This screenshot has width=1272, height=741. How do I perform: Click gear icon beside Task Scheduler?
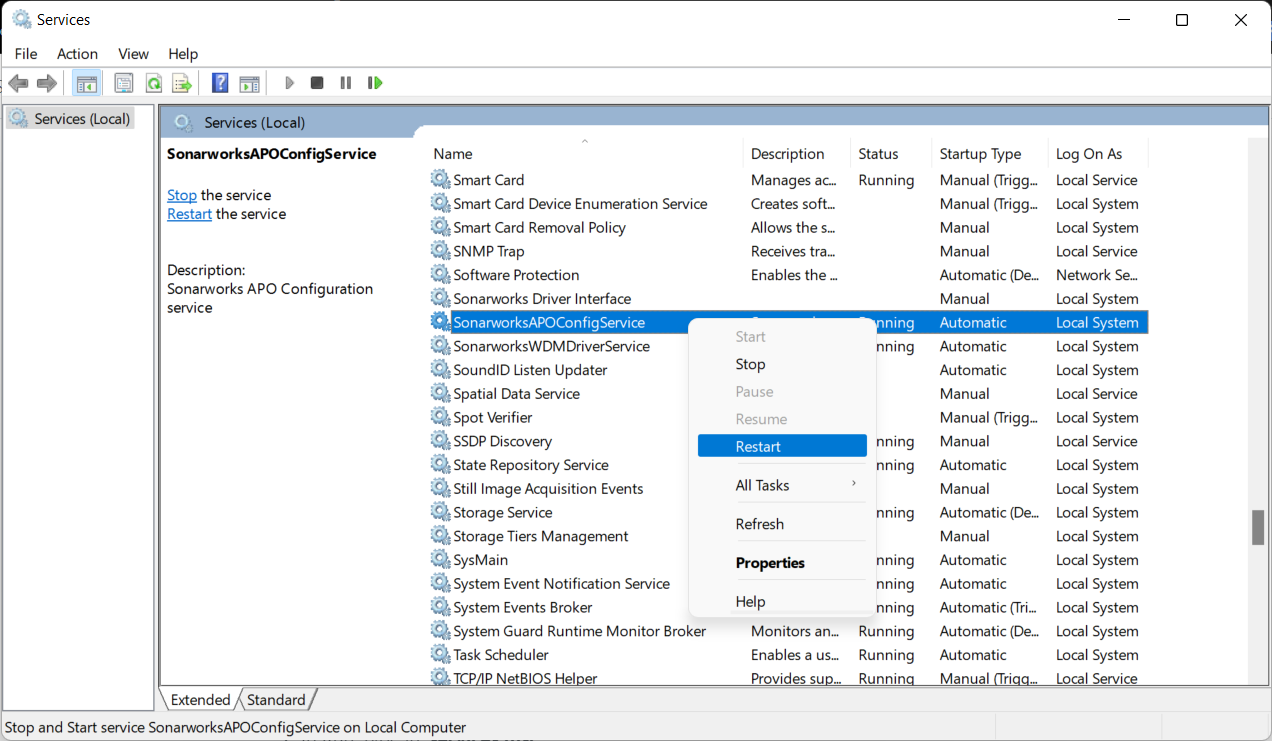[x=440, y=655]
